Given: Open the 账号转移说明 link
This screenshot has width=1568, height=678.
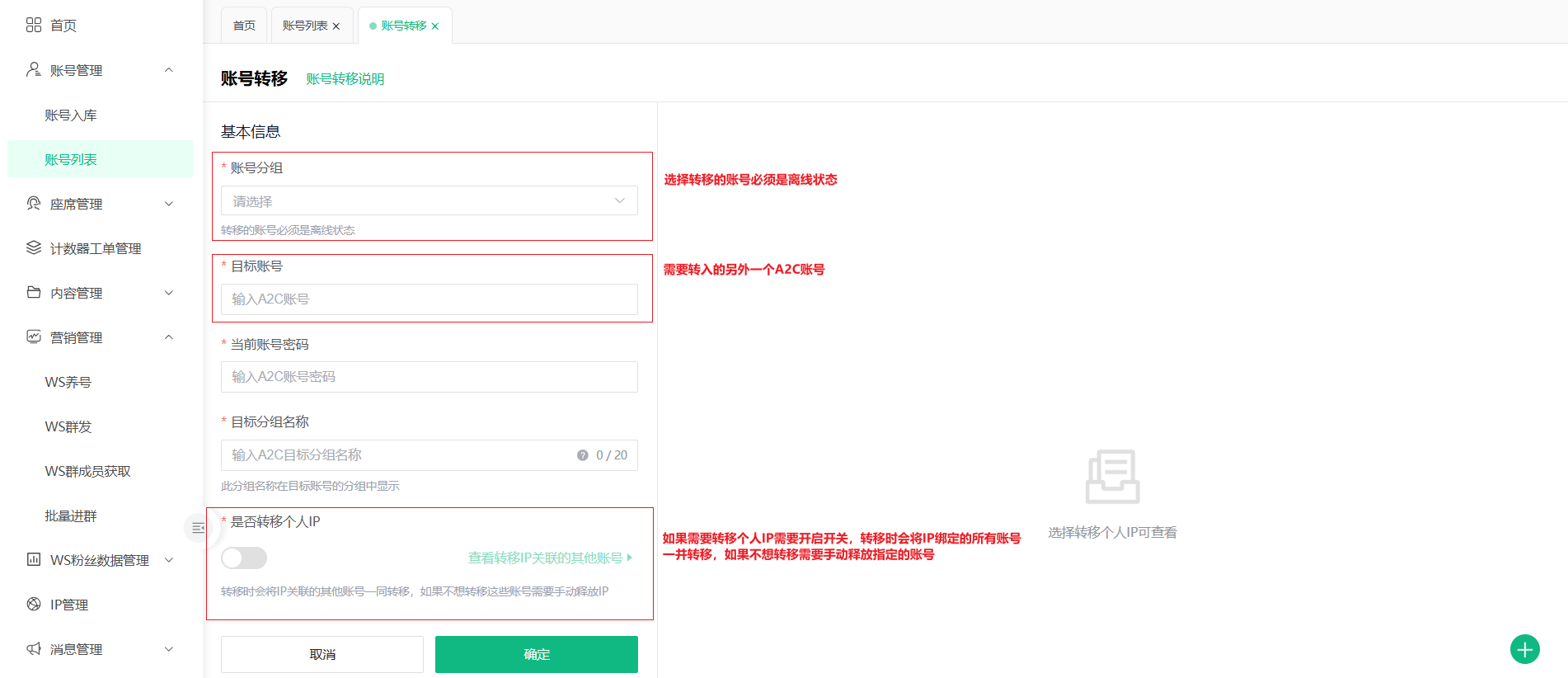Looking at the screenshot, I should [x=345, y=79].
